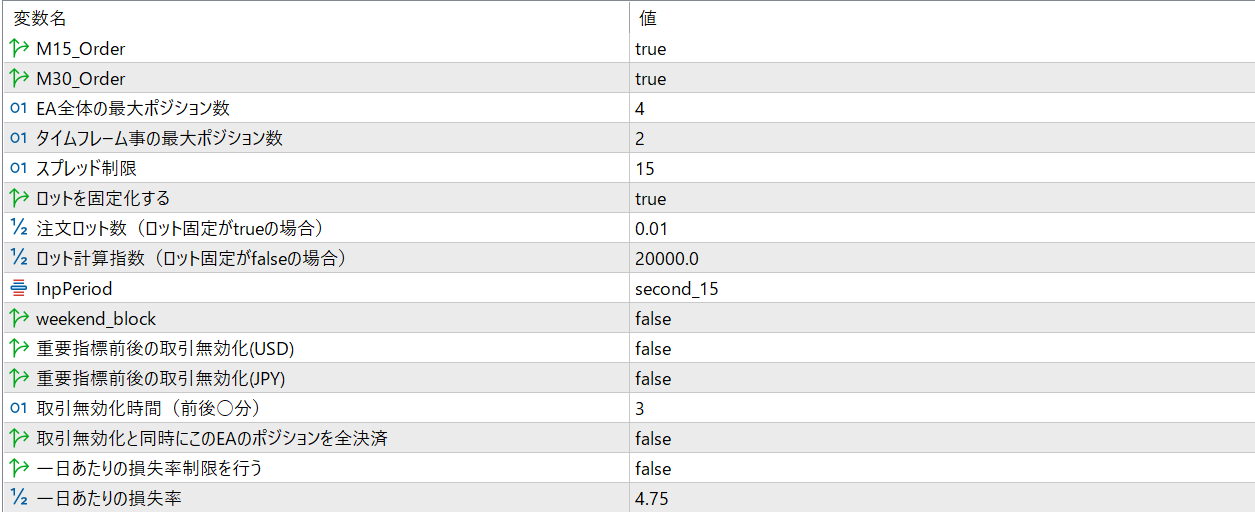Open the InpPeriod second_15 dropdown value
The width and height of the screenshot is (1255, 512).
676,288
